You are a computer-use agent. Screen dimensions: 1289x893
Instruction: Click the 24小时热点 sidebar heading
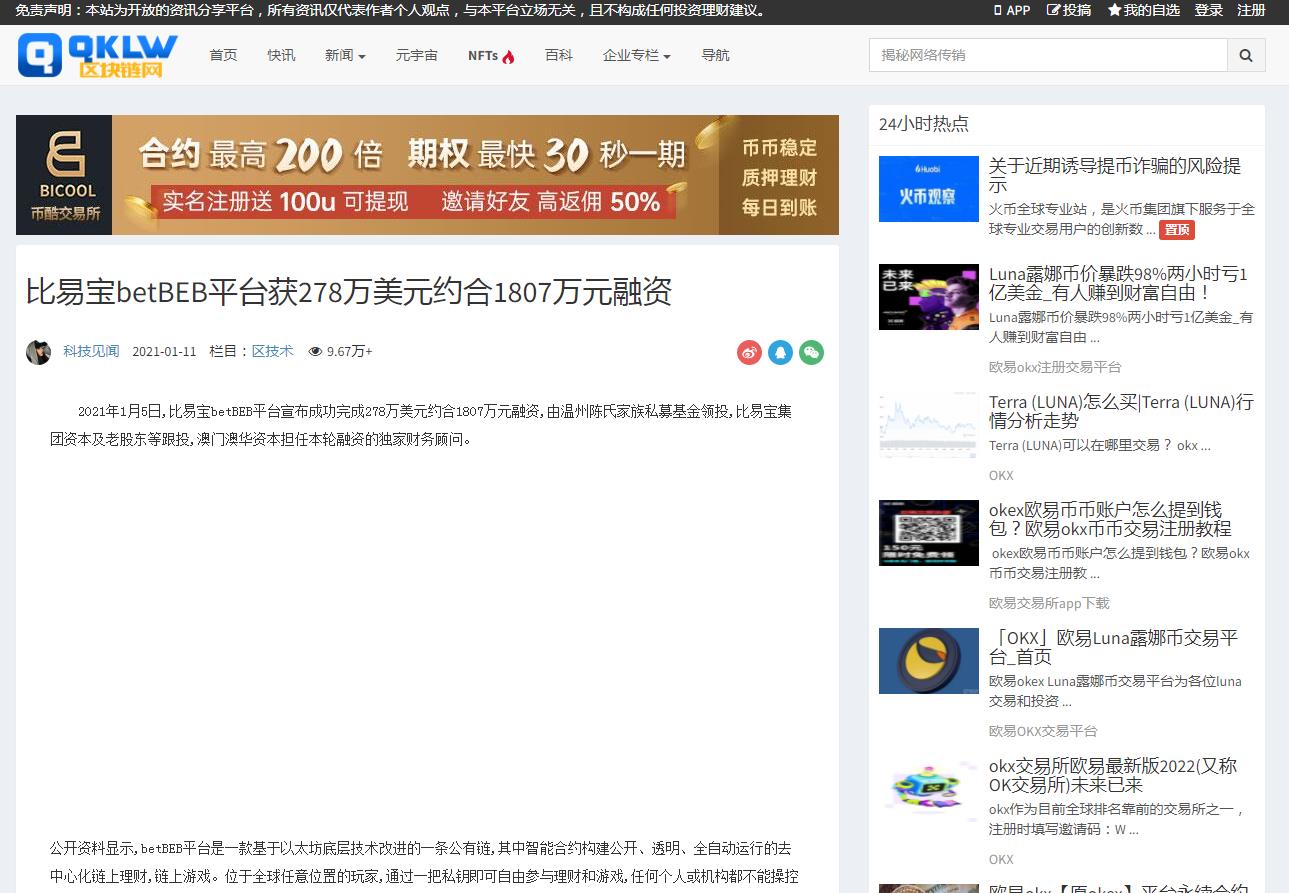coord(924,124)
